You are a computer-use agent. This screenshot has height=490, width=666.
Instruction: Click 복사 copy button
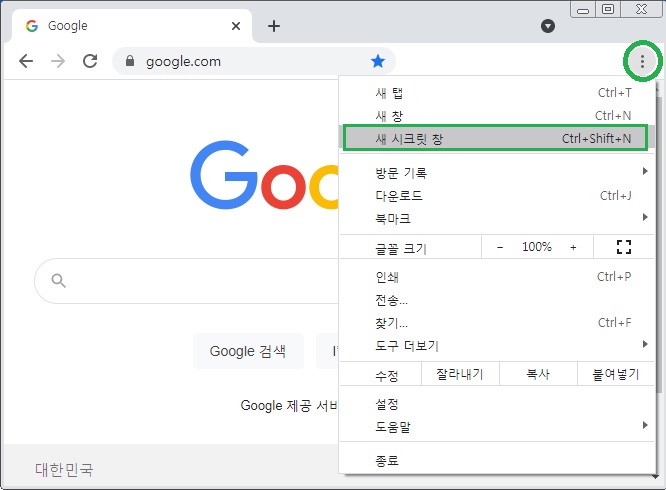(538, 374)
